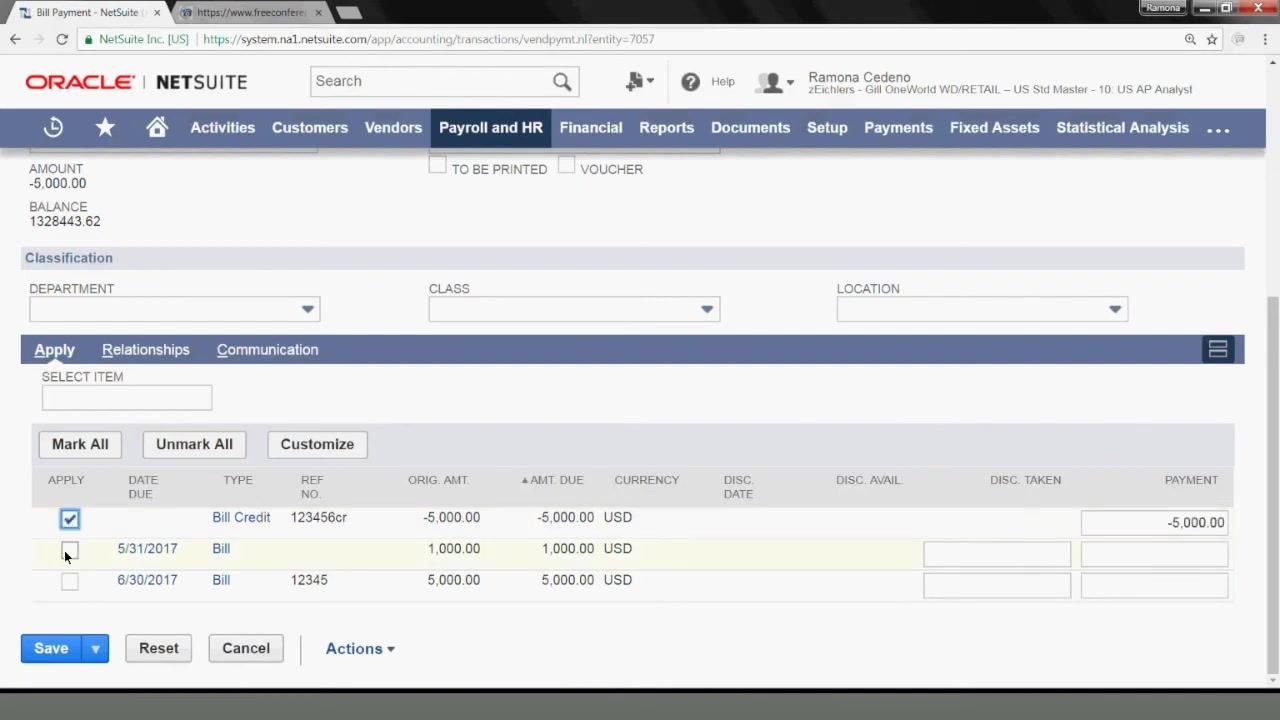
Task: Open the user role avatar menu
Action: point(775,83)
